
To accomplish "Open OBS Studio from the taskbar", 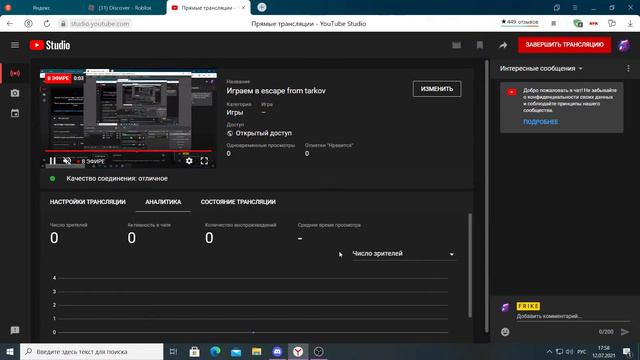I will [x=318, y=351].
